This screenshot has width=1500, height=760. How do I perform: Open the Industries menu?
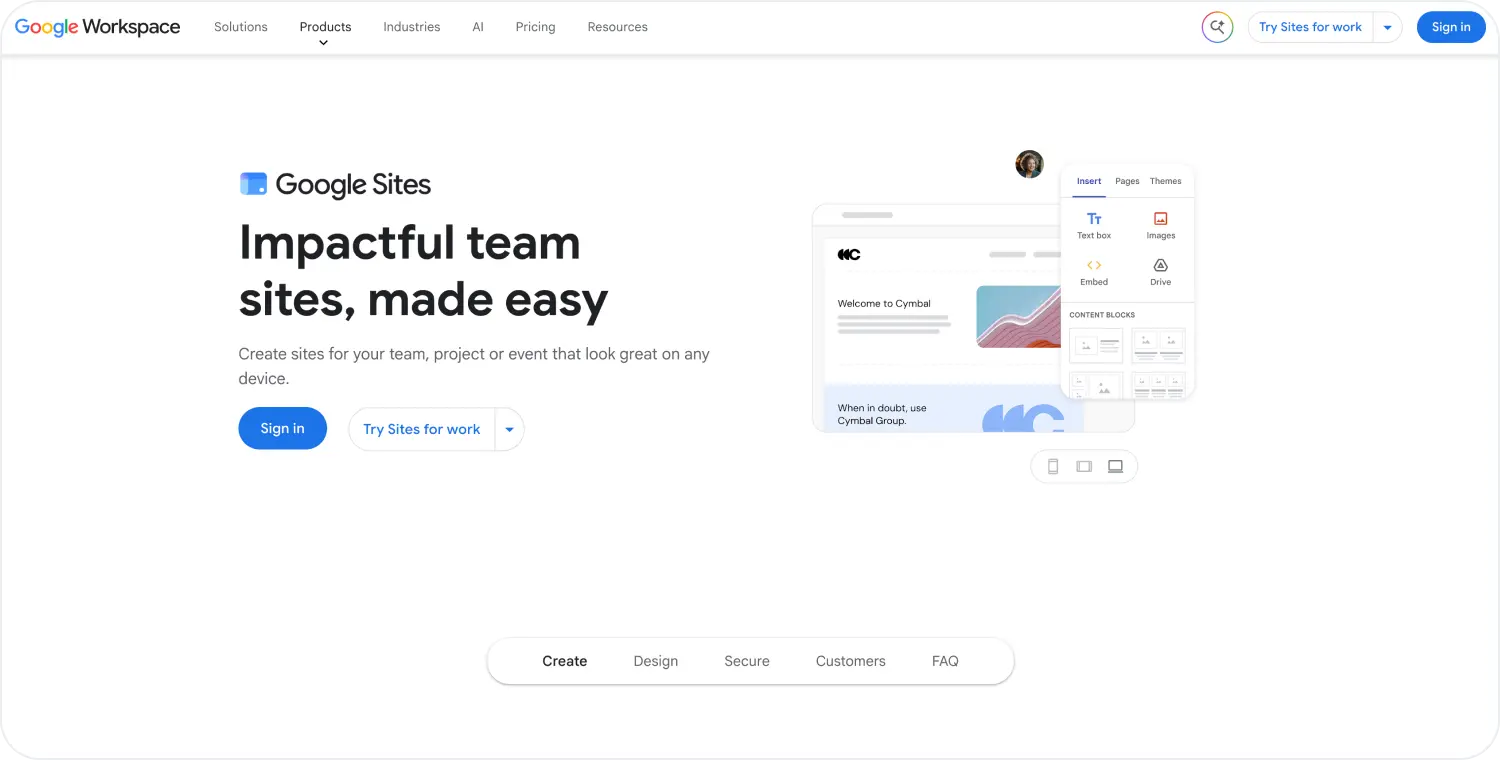click(x=412, y=27)
